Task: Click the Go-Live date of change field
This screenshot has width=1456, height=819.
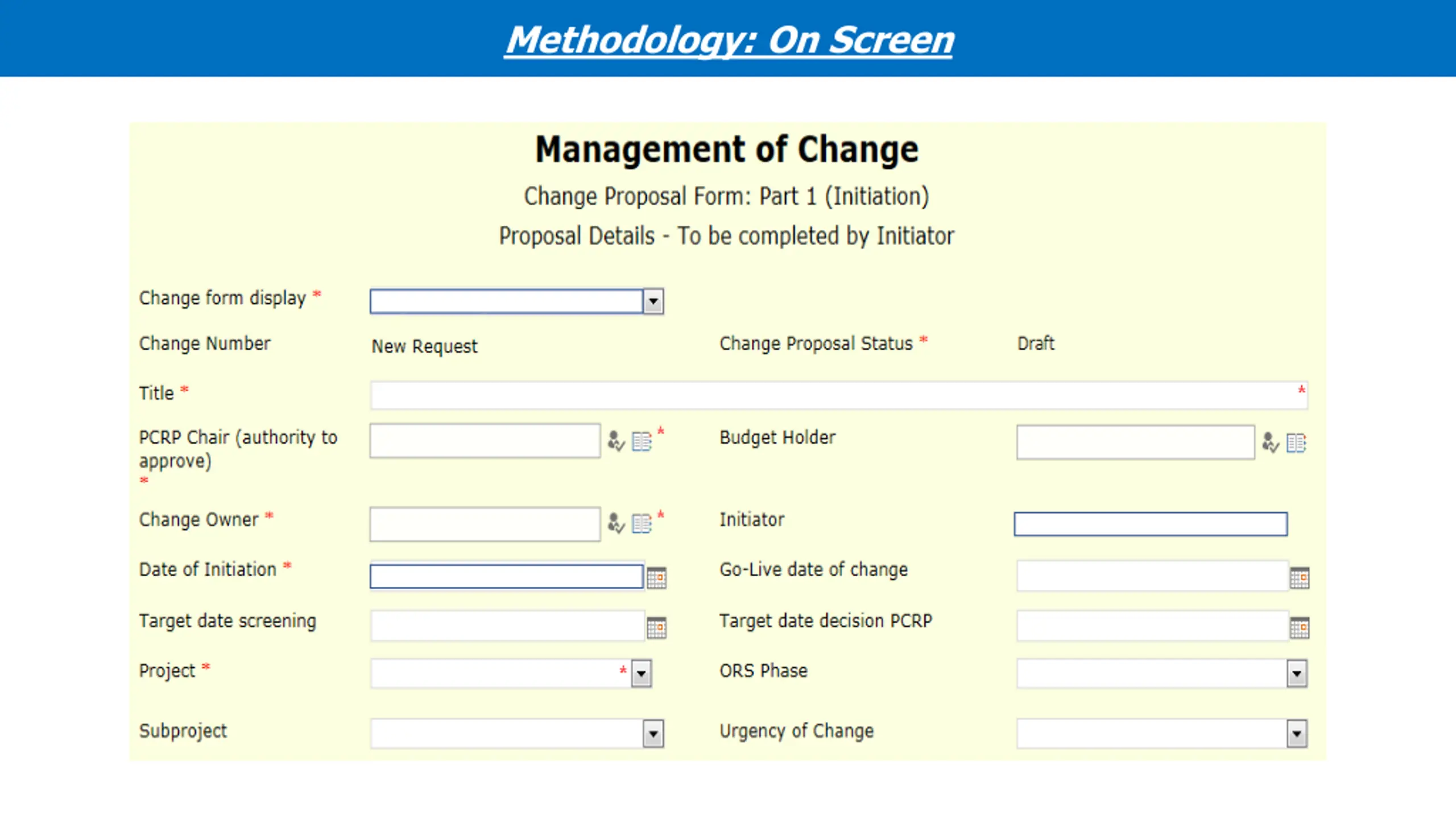Action: (1152, 576)
